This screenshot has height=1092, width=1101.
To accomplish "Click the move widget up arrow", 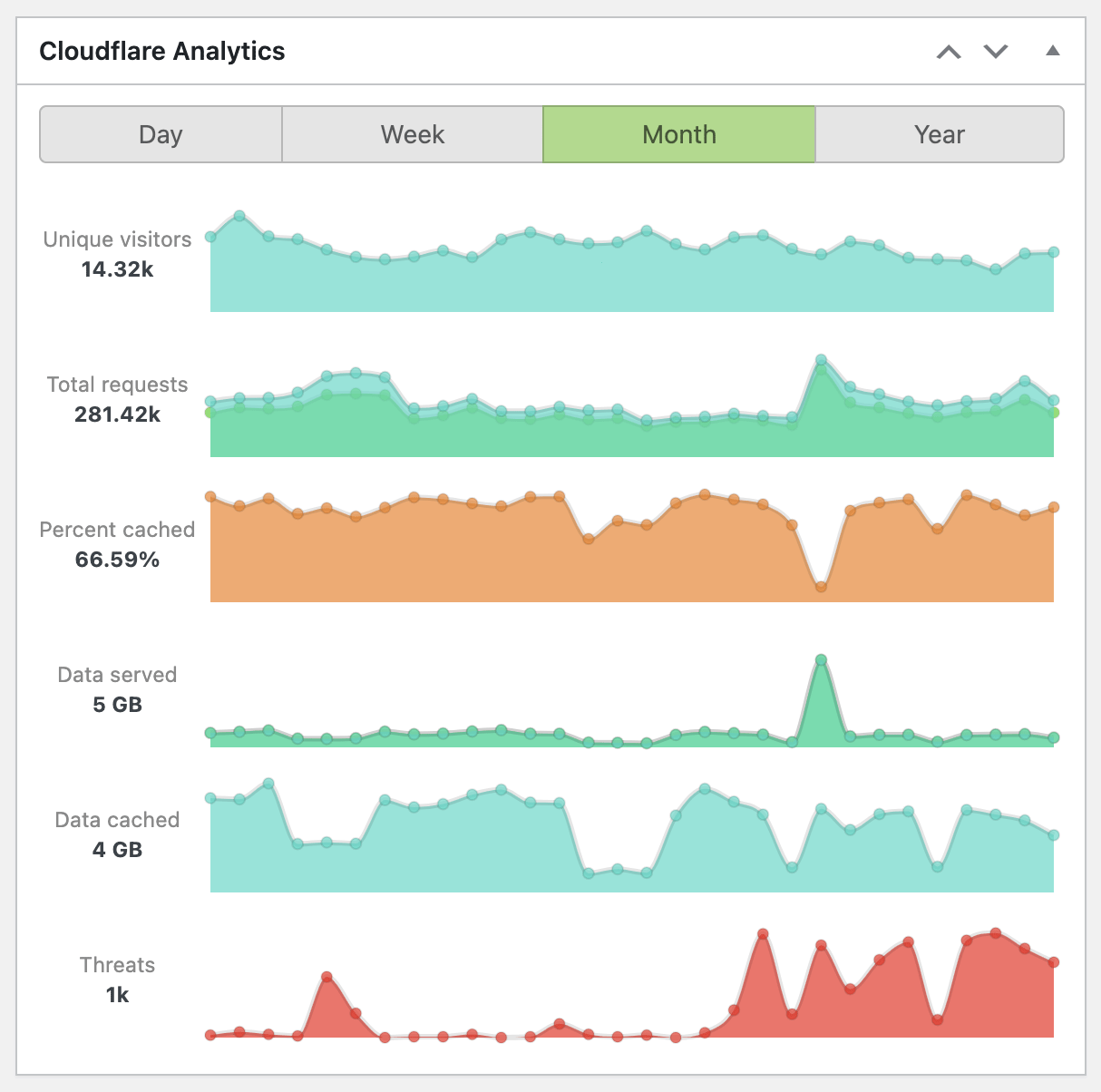I will 949,52.
